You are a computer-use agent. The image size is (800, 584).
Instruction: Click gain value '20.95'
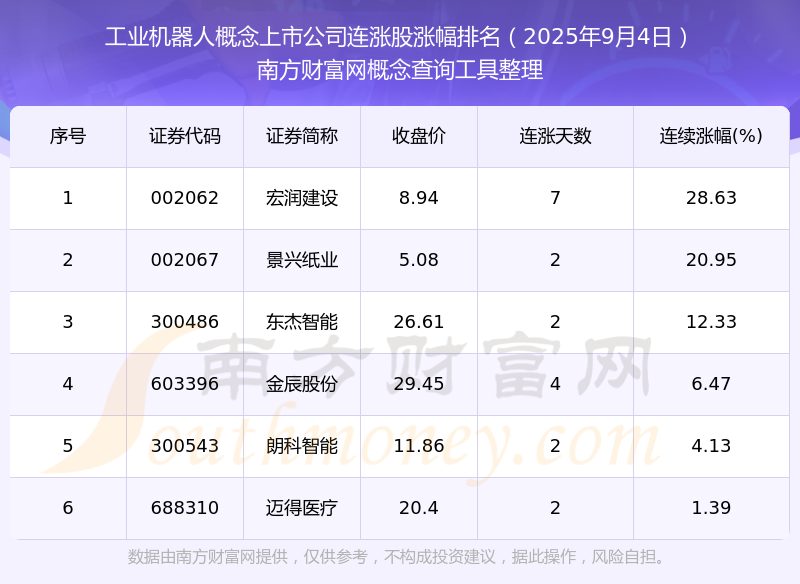coord(711,260)
